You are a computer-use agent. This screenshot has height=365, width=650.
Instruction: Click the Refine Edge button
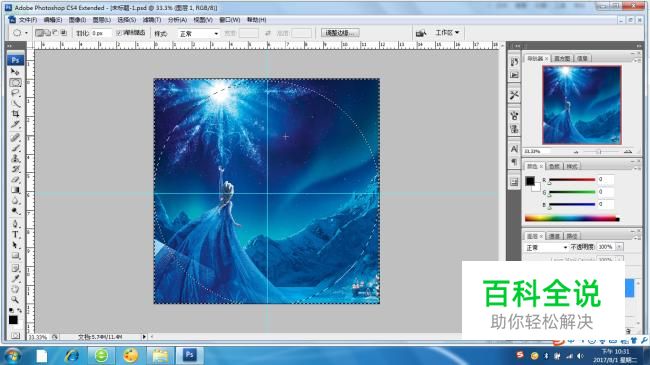pyautogui.click(x=340, y=33)
